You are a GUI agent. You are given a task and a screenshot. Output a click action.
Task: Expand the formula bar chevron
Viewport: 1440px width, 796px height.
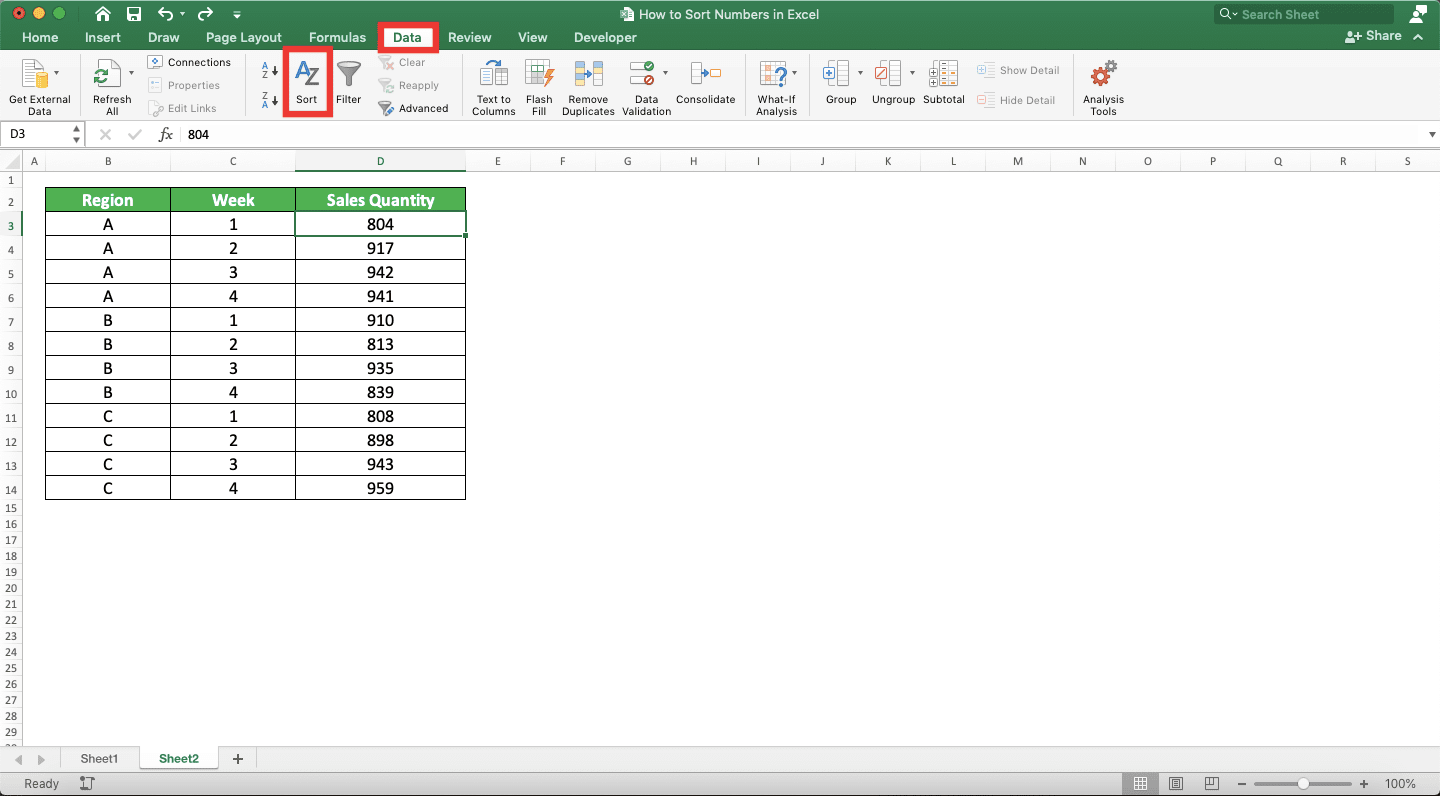(x=1432, y=134)
